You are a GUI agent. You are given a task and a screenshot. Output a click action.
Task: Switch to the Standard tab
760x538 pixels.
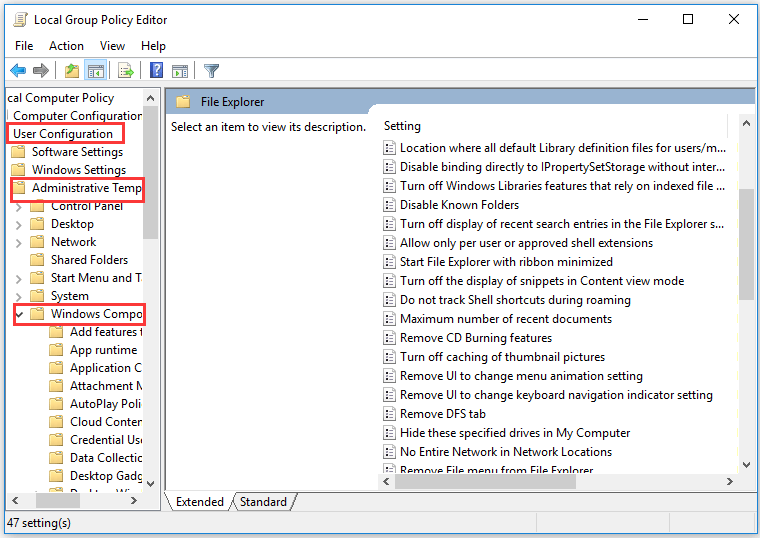click(263, 502)
